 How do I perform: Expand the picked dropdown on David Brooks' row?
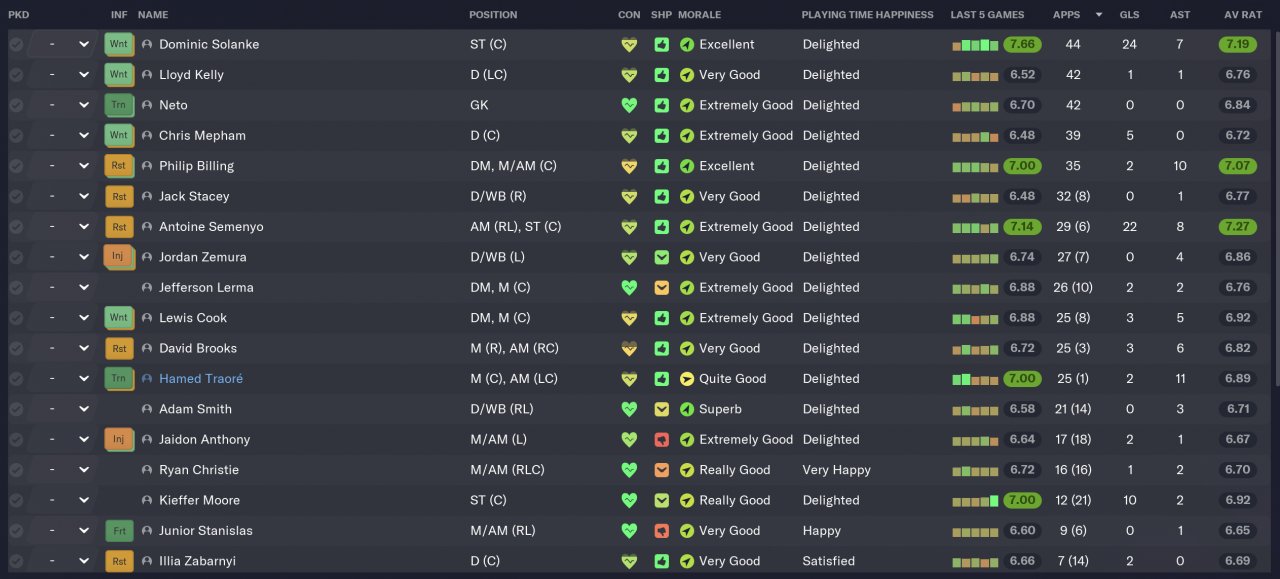[84, 349]
